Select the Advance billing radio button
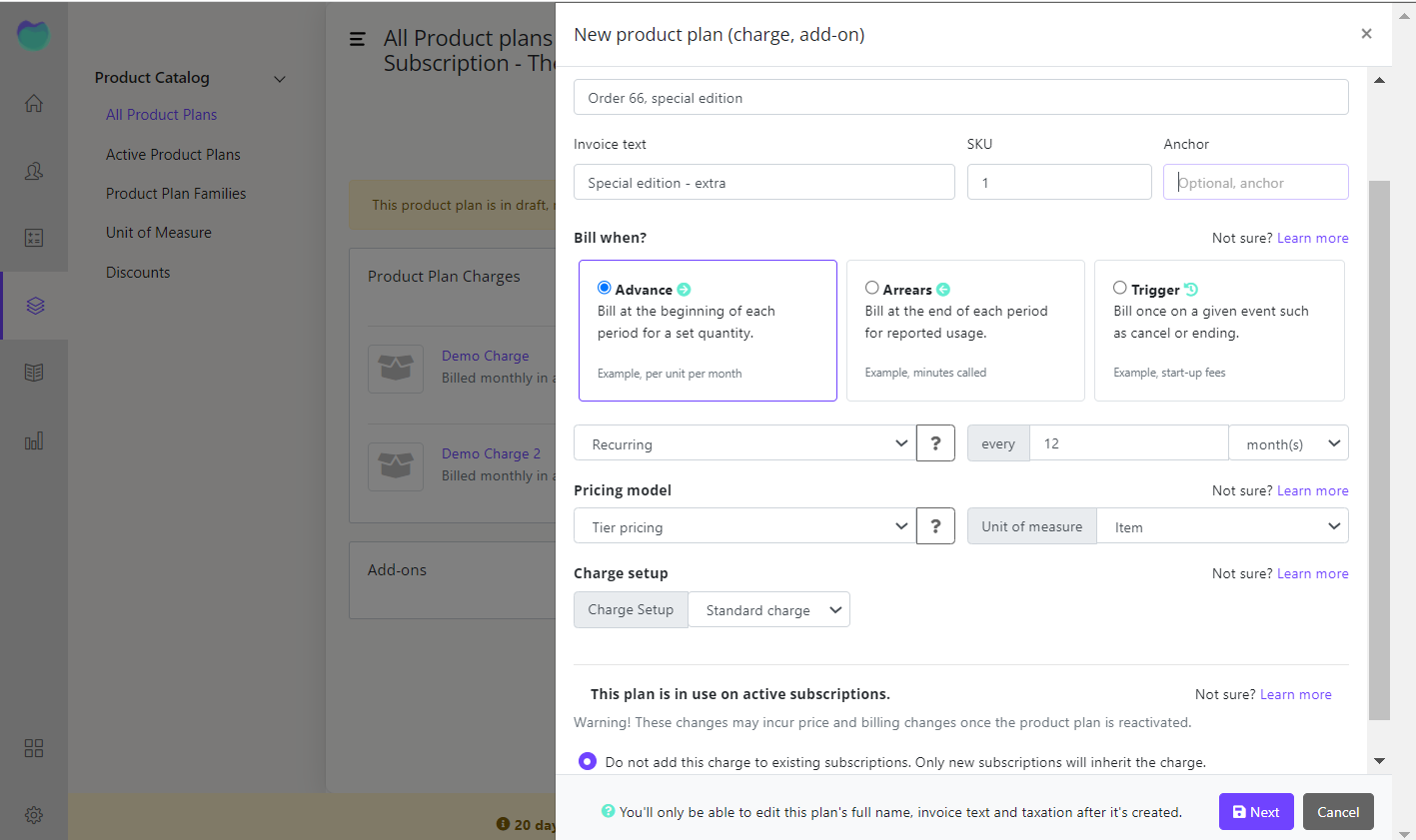1416x840 pixels. 605,289
